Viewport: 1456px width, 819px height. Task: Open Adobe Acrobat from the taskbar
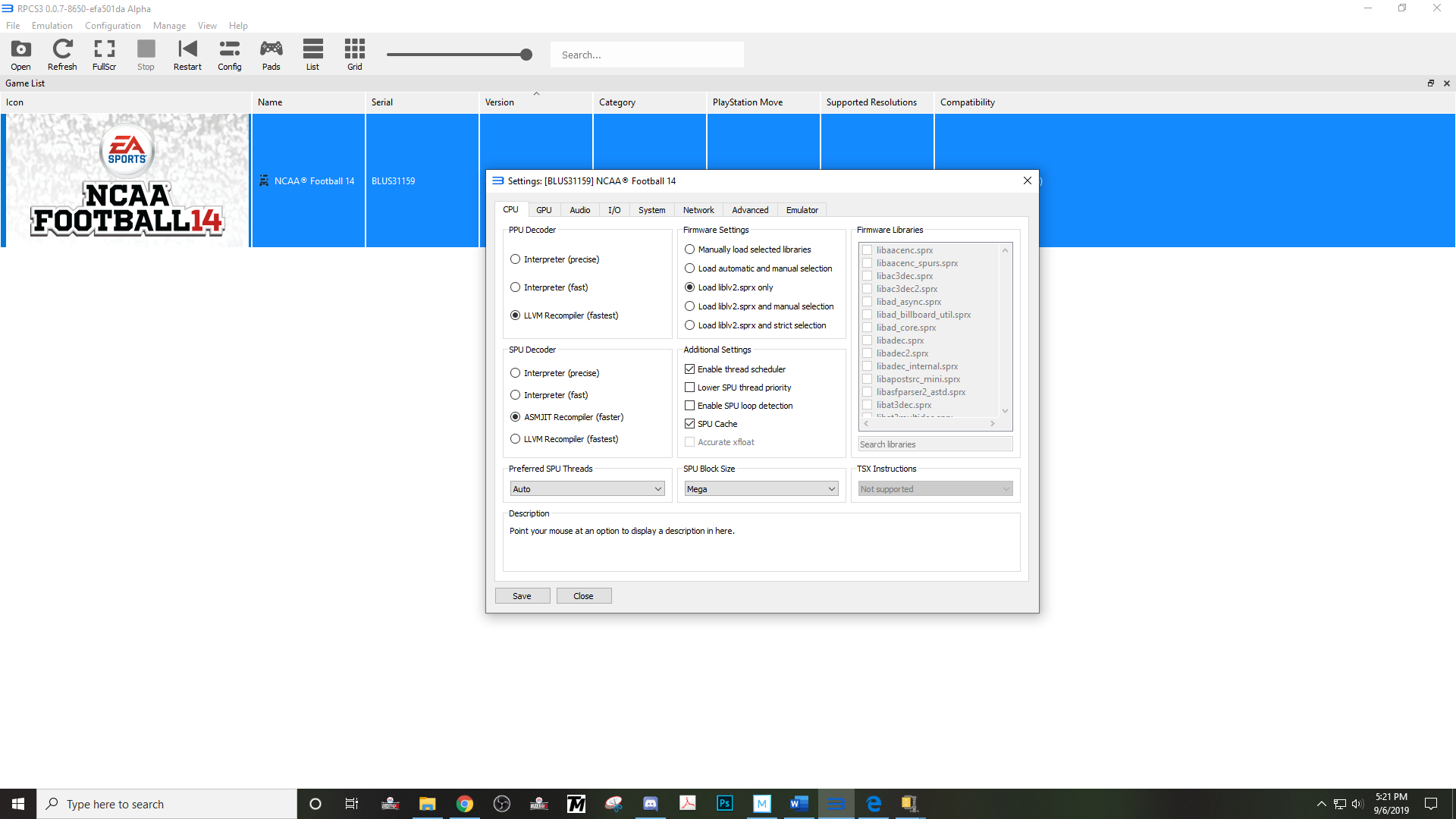pos(688,804)
